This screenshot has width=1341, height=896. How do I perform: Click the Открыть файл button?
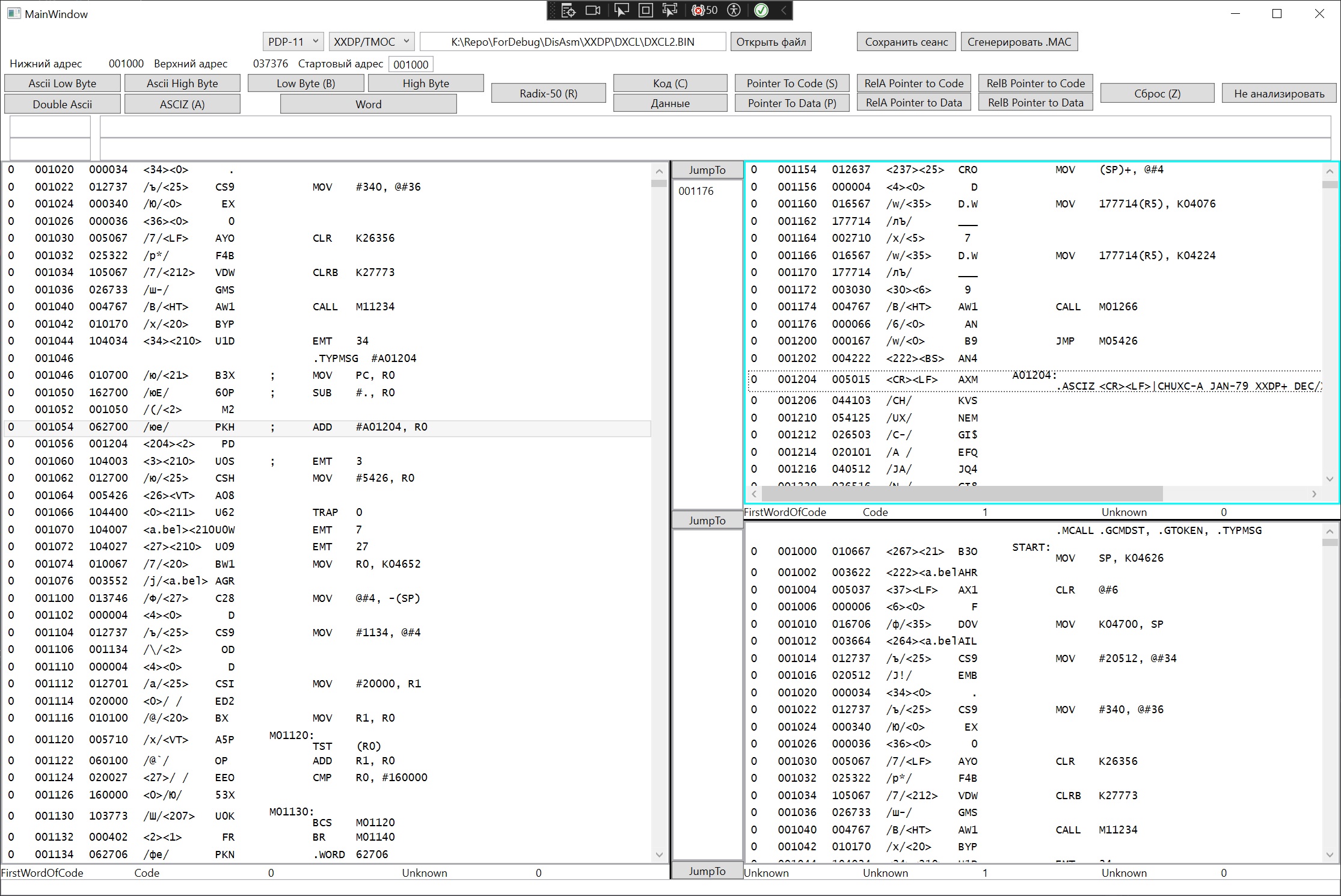coord(771,41)
